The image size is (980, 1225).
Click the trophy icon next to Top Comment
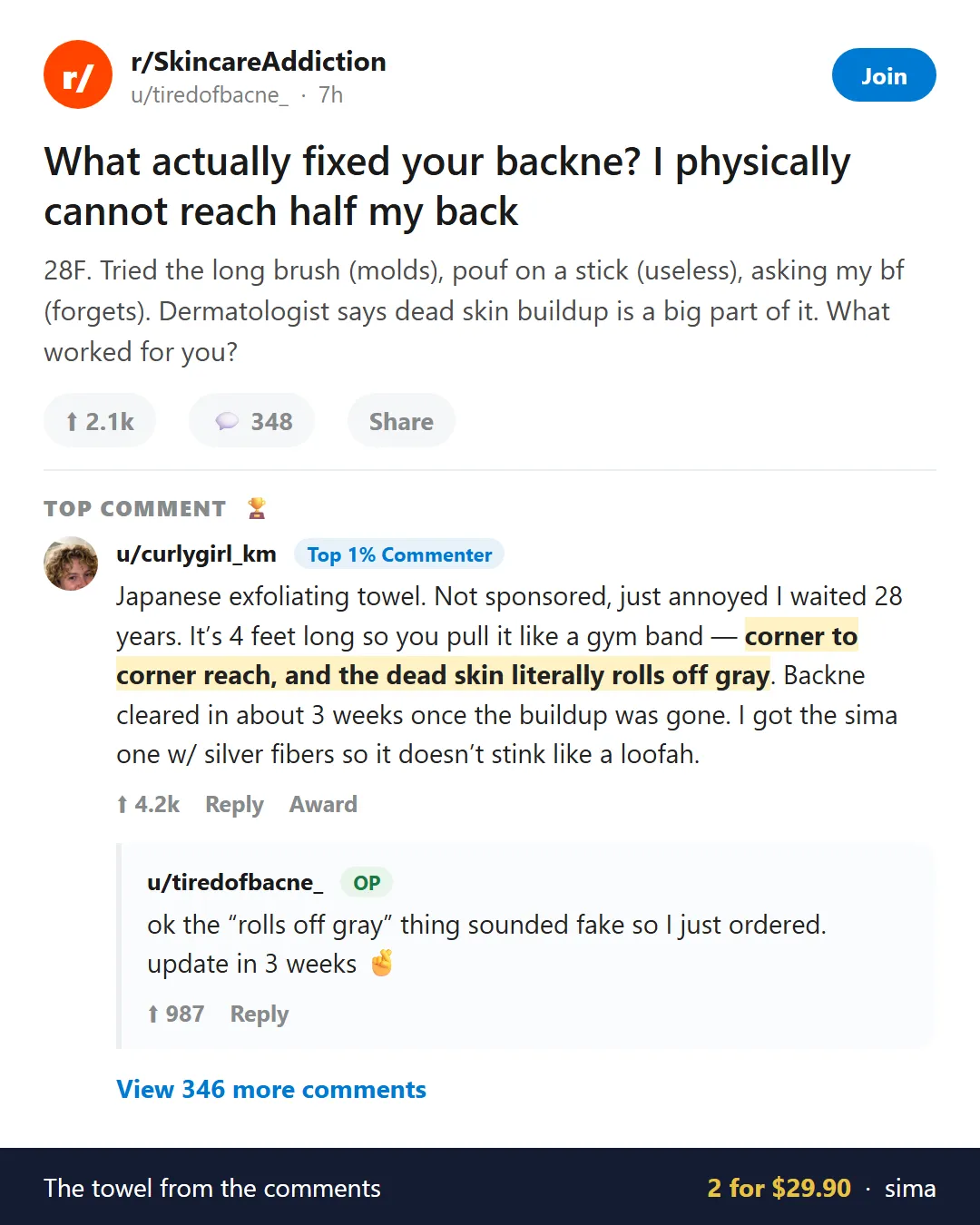pyautogui.click(x=257, y=508)
